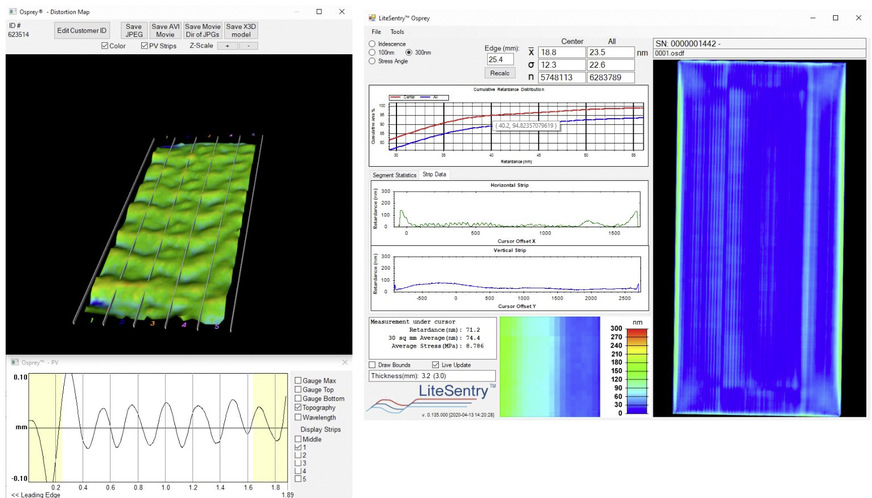Click the Edge (mm) input field
Image resolution: width=872 pixels, height=498 pixels.
click(x=500, y=59)
